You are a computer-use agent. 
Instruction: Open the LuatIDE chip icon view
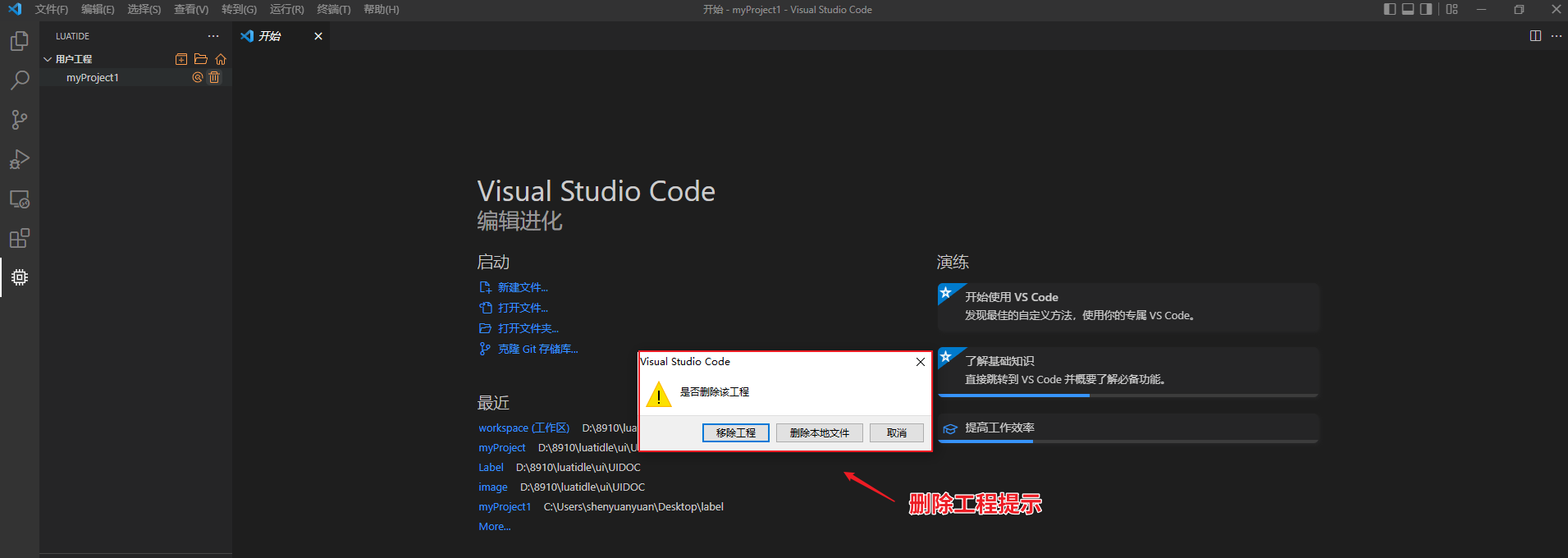[x=20, y=277]
